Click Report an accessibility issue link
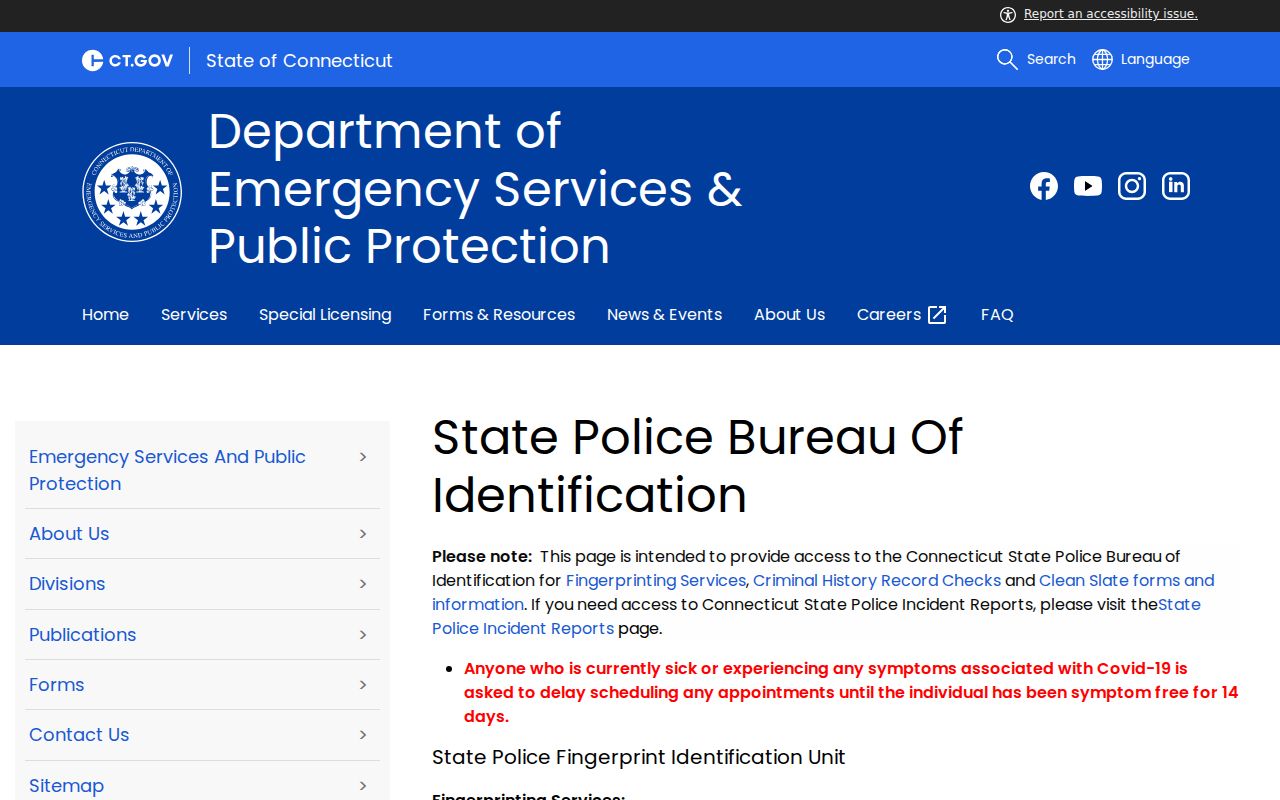 (1111, 14)
